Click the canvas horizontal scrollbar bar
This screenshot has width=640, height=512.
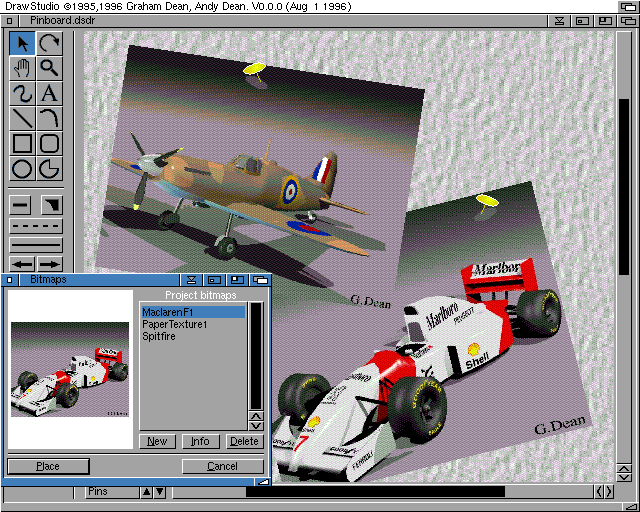click(x=375, y=492)
